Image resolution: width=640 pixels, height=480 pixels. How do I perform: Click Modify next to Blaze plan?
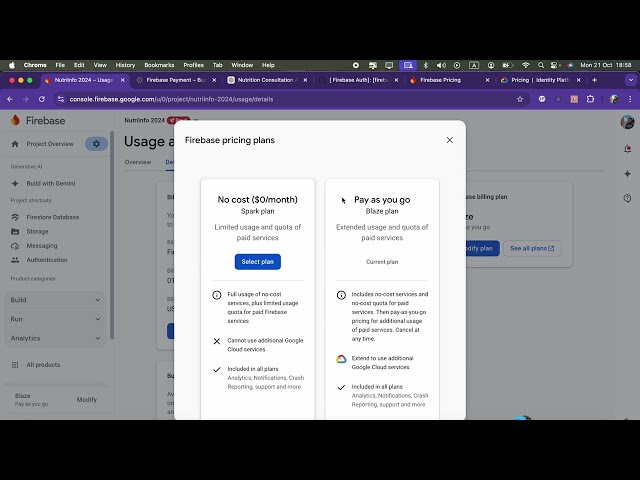pyautogui.click(x=87, y=400)
